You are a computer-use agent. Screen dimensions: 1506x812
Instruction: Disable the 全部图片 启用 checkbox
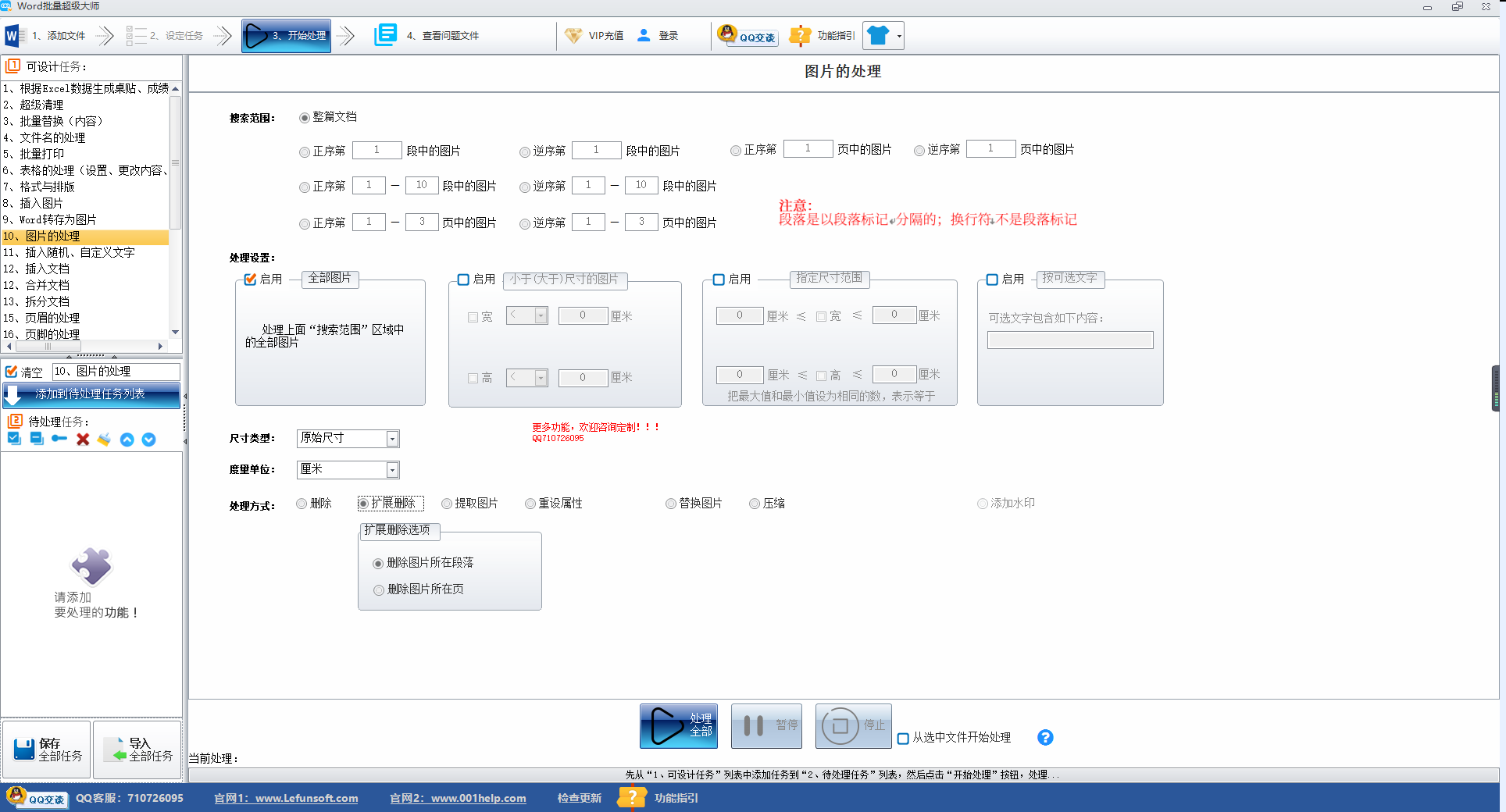click(251, 280)
